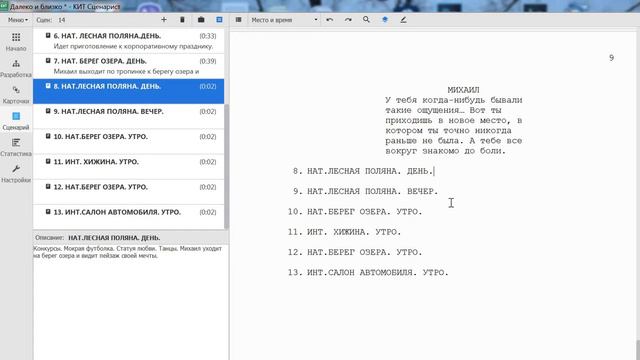Click the text-block icon left of Место и время

coord(238,20)
